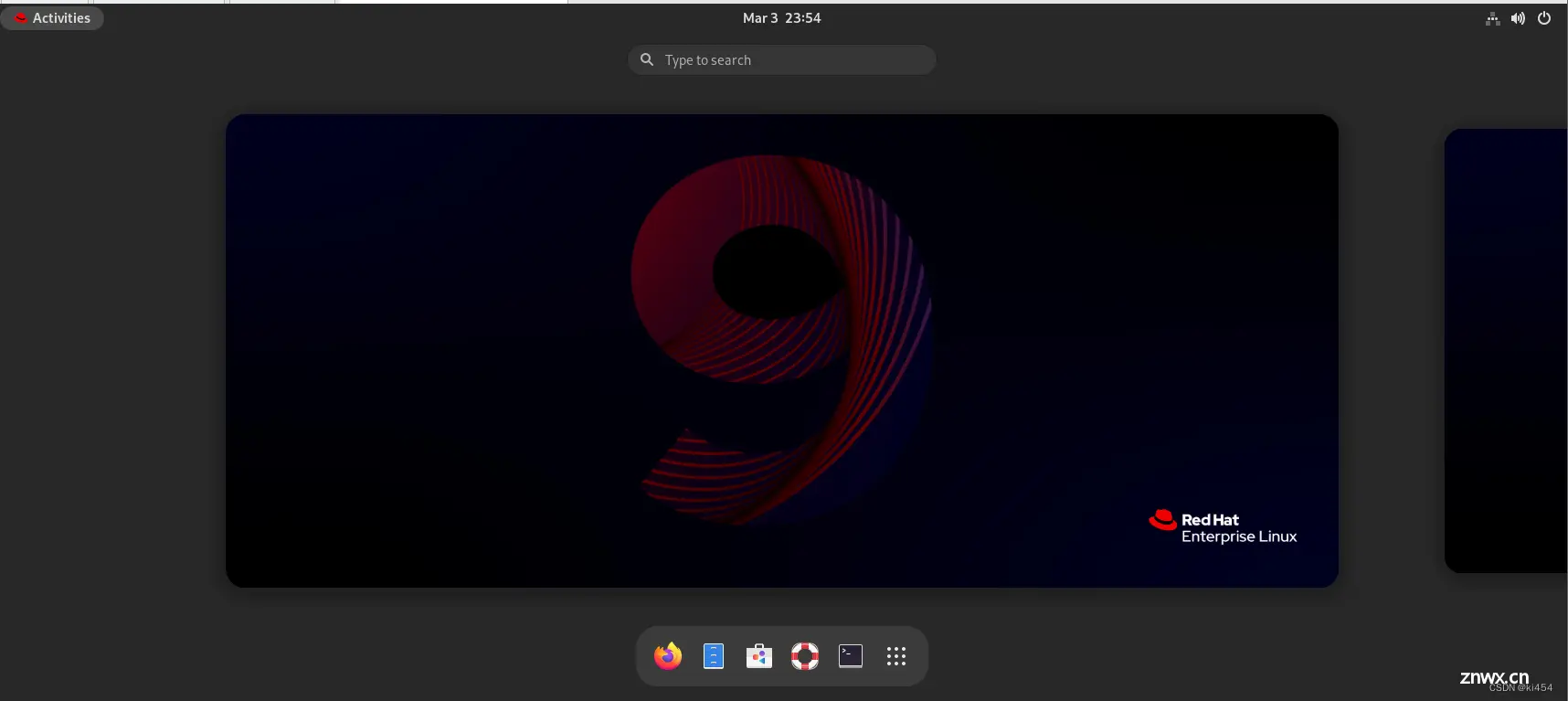
Task: Launch the Software store icon
Action: pyautogui.click(x=759, y=655)
